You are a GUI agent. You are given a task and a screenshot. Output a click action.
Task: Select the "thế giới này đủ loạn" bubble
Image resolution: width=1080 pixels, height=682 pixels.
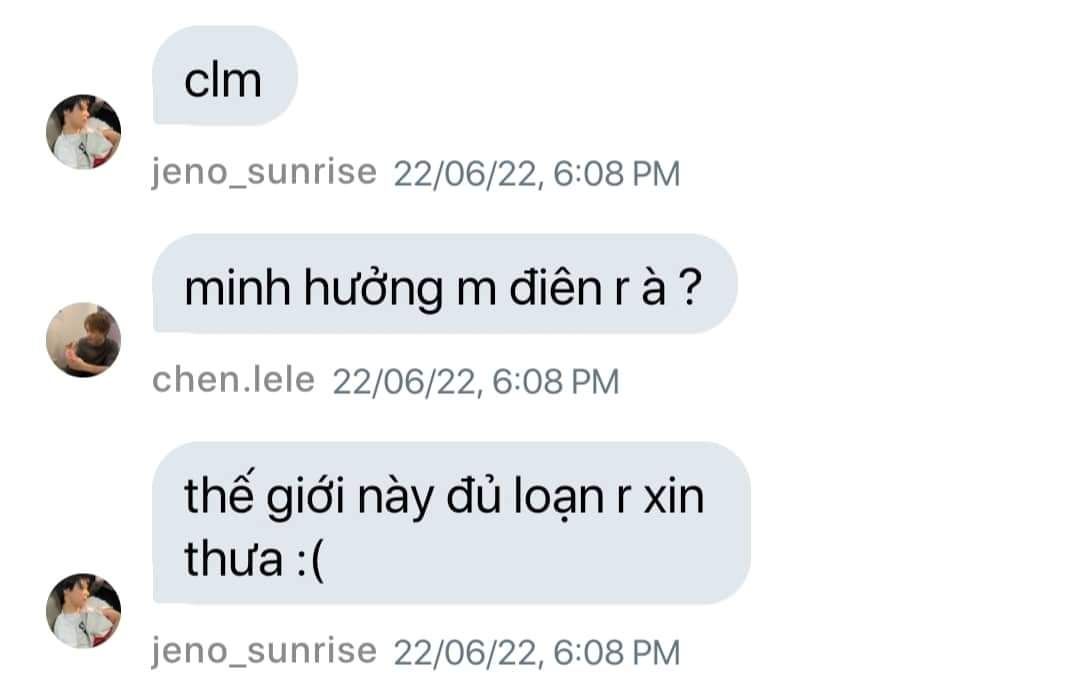click(451, 524)
